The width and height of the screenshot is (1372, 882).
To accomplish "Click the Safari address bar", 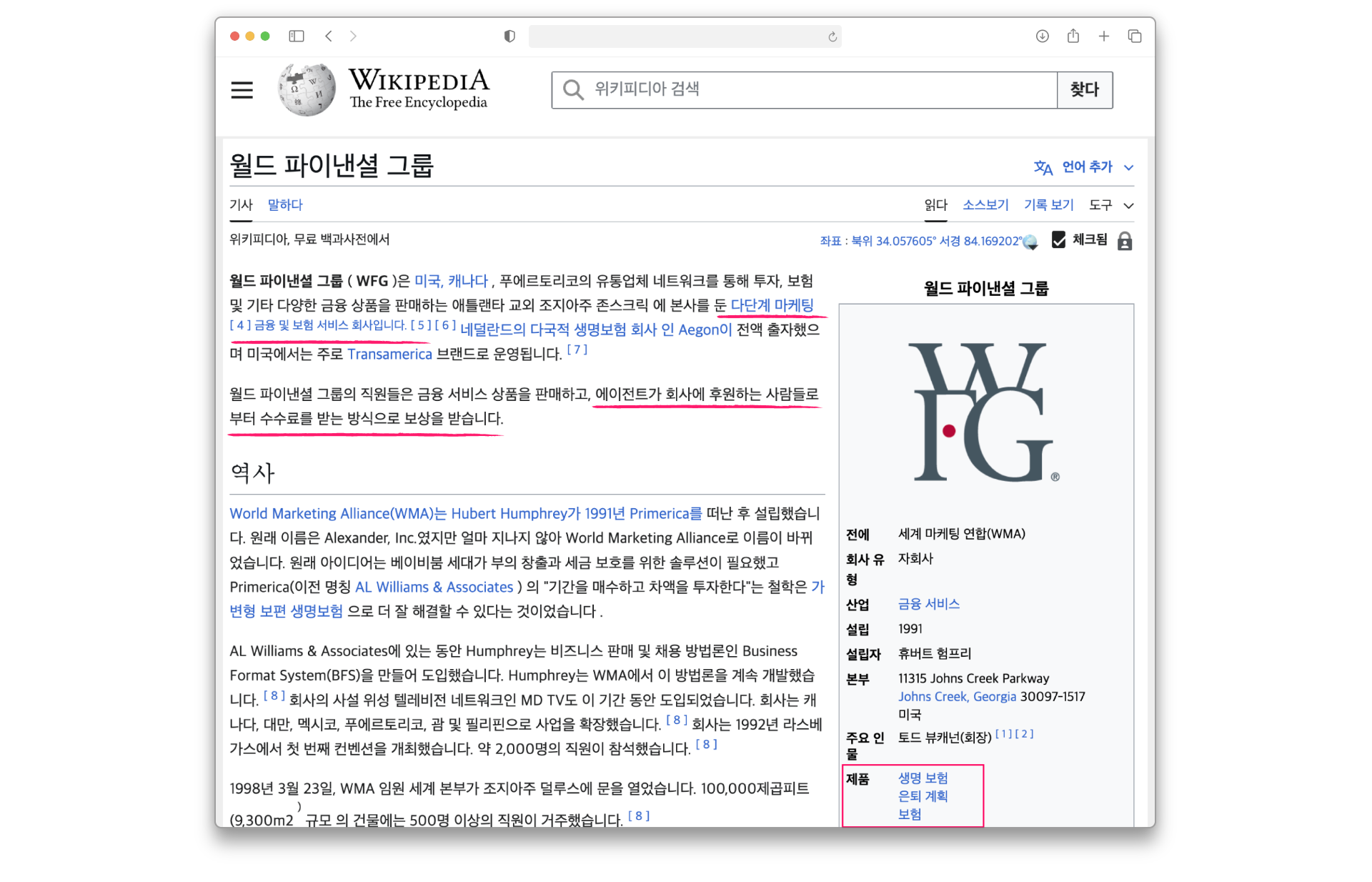I will pyautogui.click(x=685, y=36).
